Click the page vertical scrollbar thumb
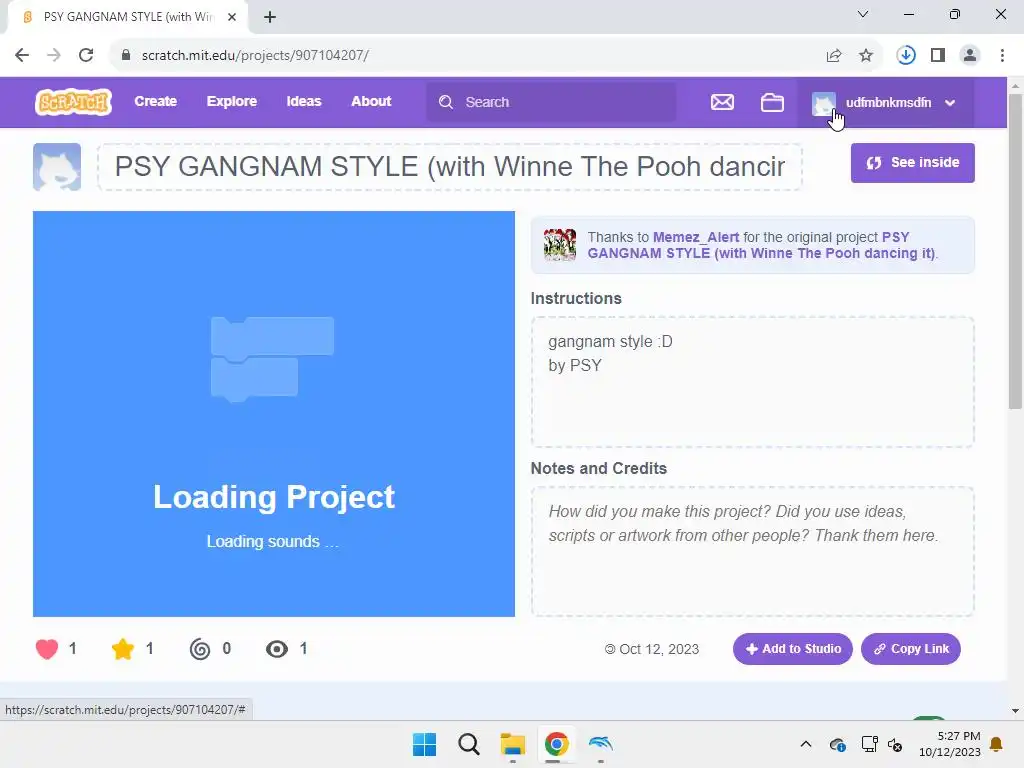This screenshot has width=1024, height=768. click(1015, 251)
